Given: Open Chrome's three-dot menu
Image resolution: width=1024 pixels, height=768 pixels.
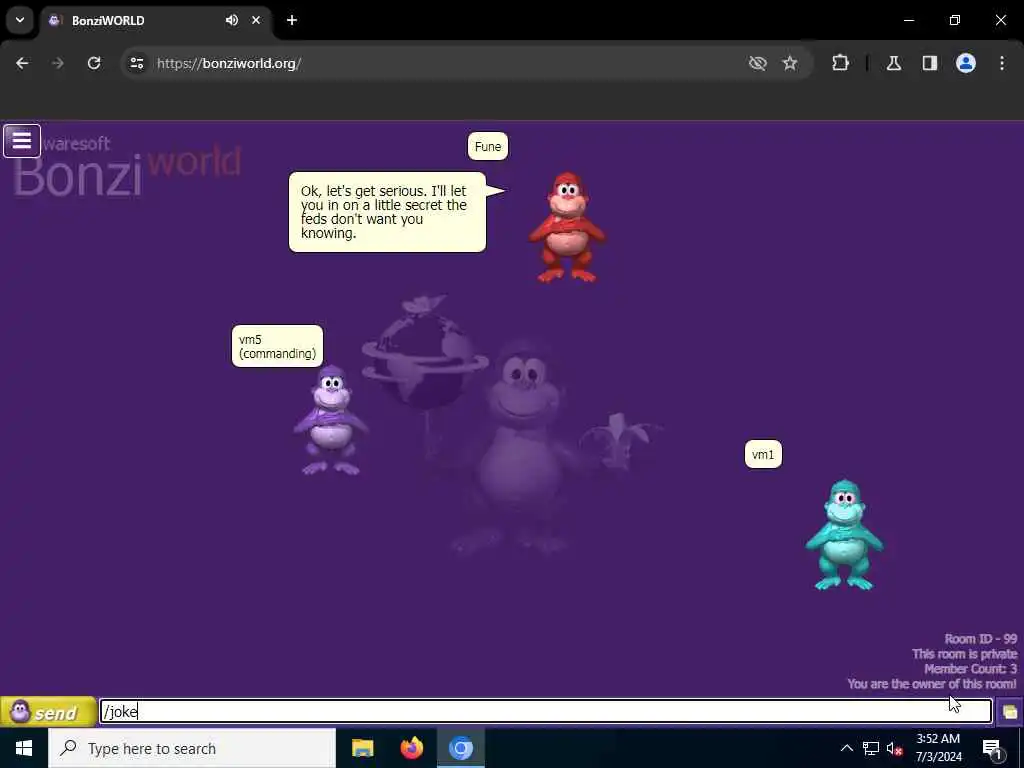Looking at the screenshot, I should tap(1002, 63).
